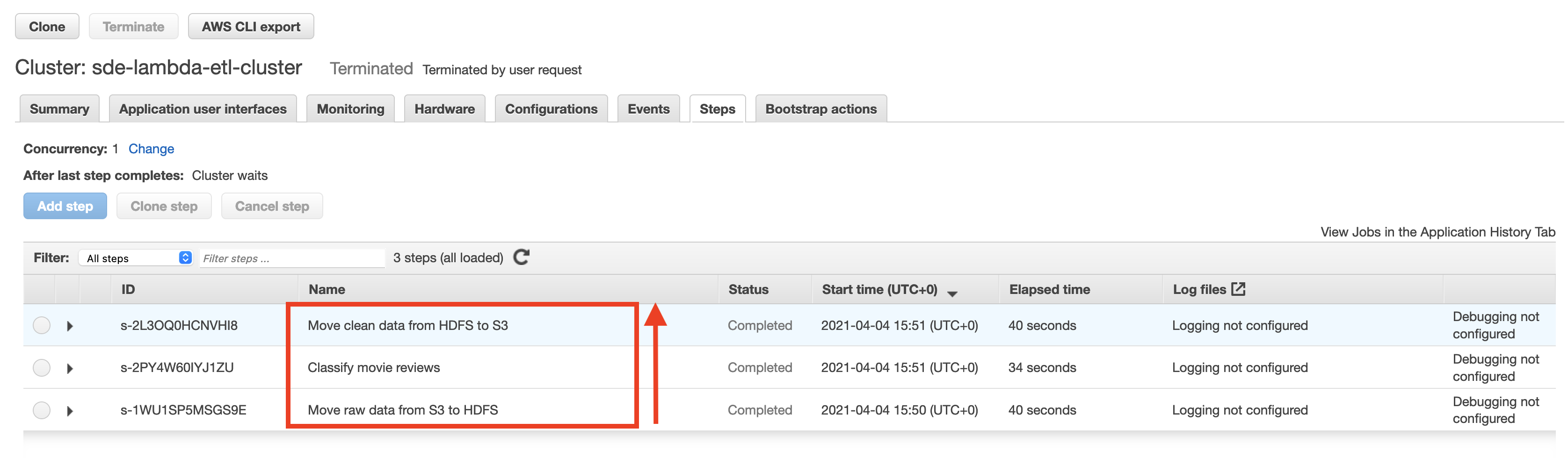This screenshot has height=458, width=1568.
Task: Open the Log files external link icon
Action: tap(1238, 289)
